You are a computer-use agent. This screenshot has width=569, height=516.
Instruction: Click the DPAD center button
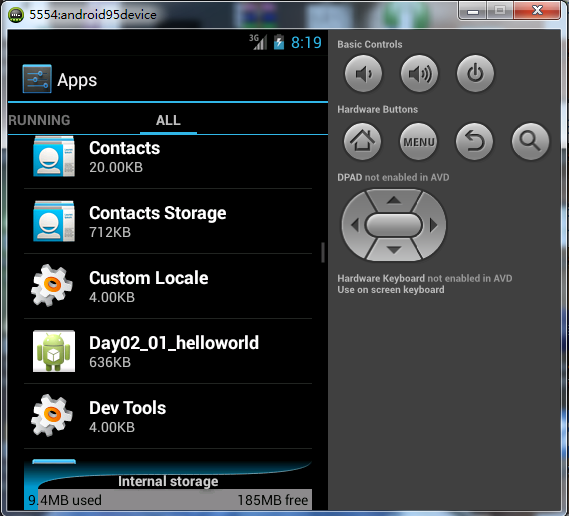(x=394, y=225)
